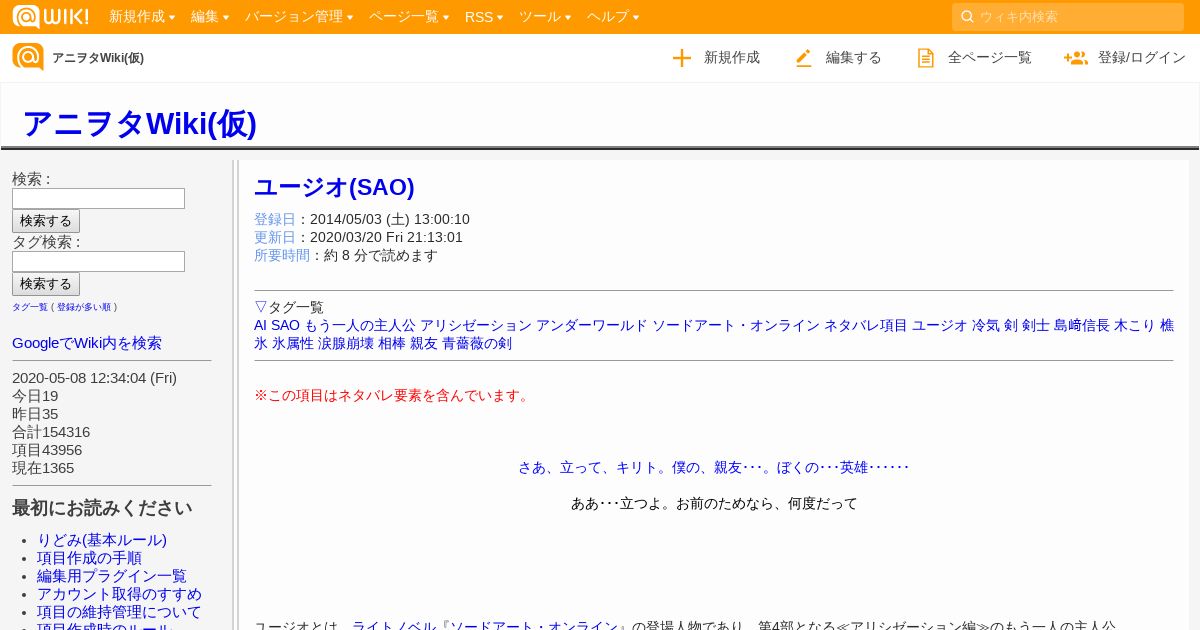Screen dimensions: 1200x630
Task: Click the 項目43956 counter text
Action: pyautogui.click(x=47, y=450)
